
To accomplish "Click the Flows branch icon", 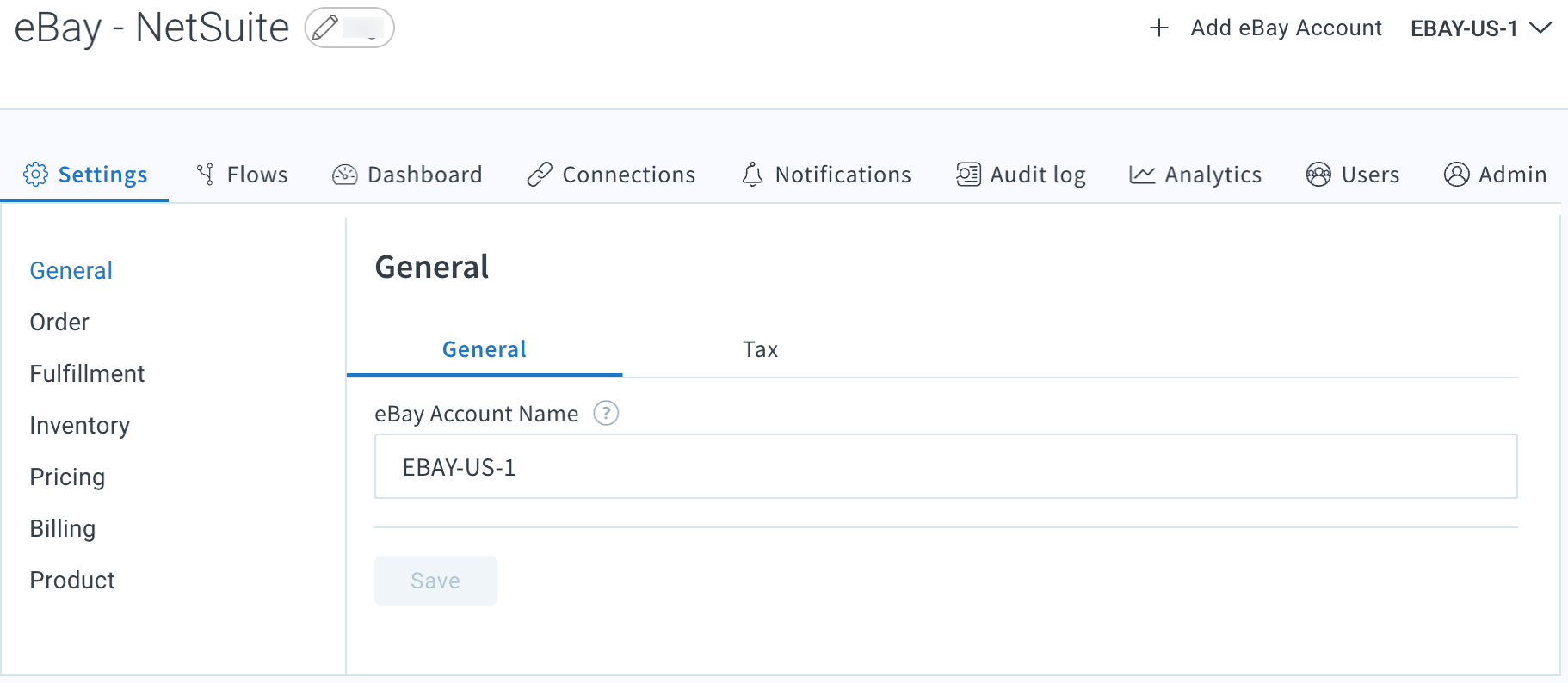I will [205, 175].
